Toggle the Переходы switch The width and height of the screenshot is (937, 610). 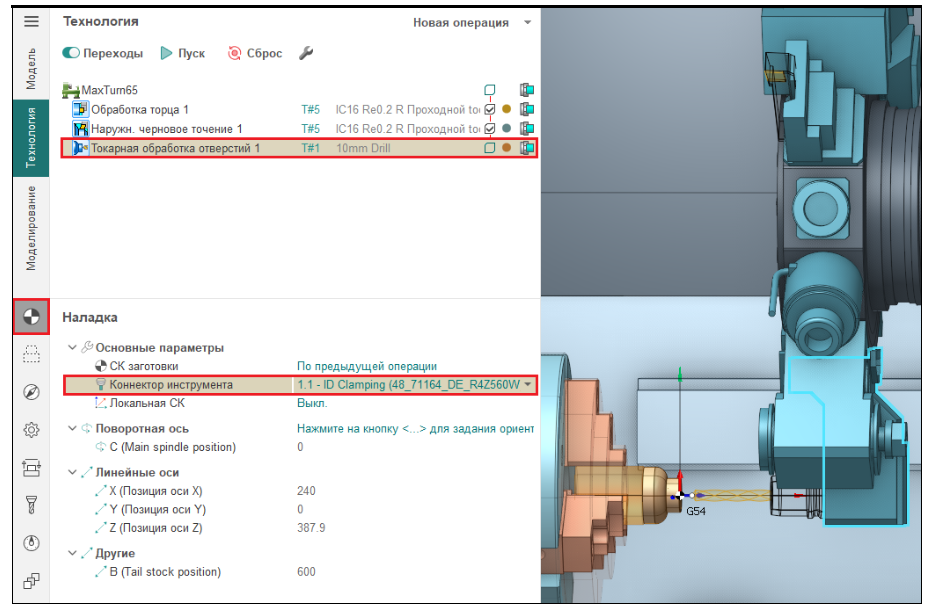pos(72,53)
